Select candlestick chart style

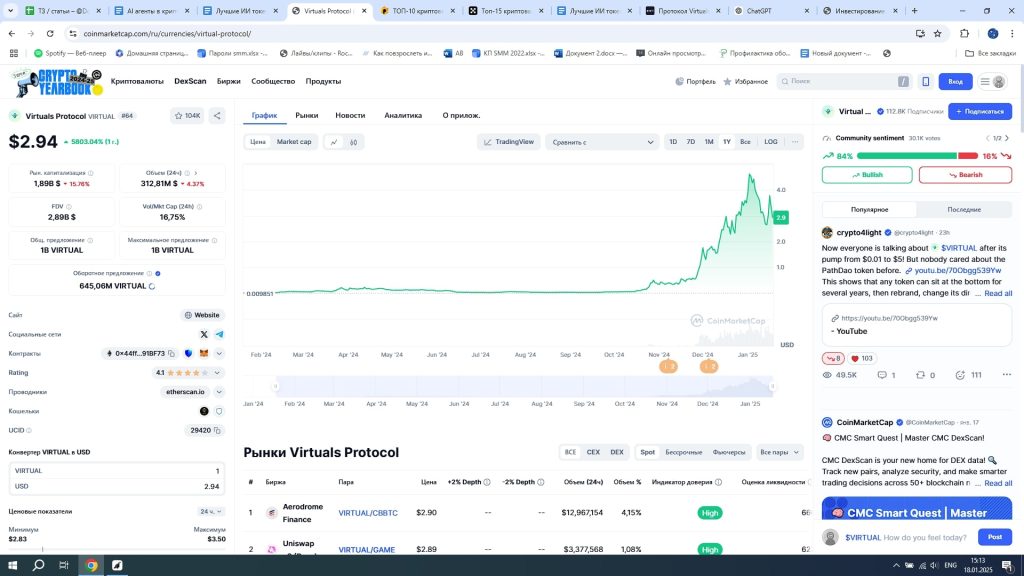point(353,142)
